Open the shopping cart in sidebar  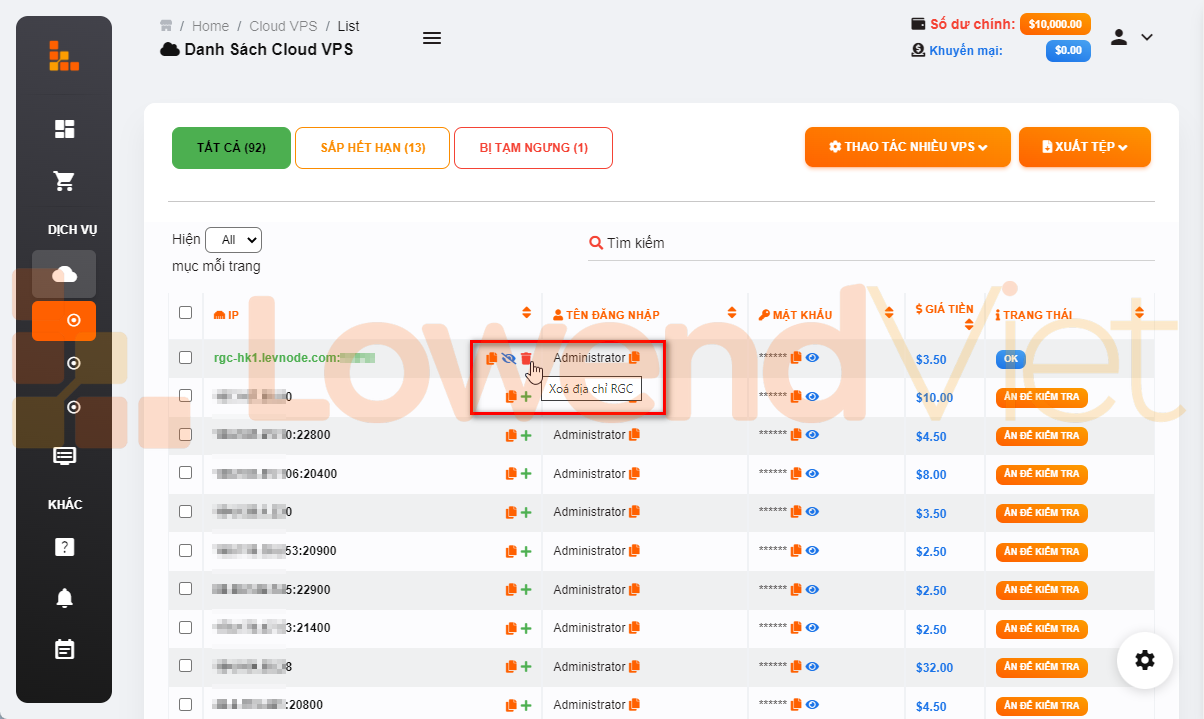click(64, 181)
